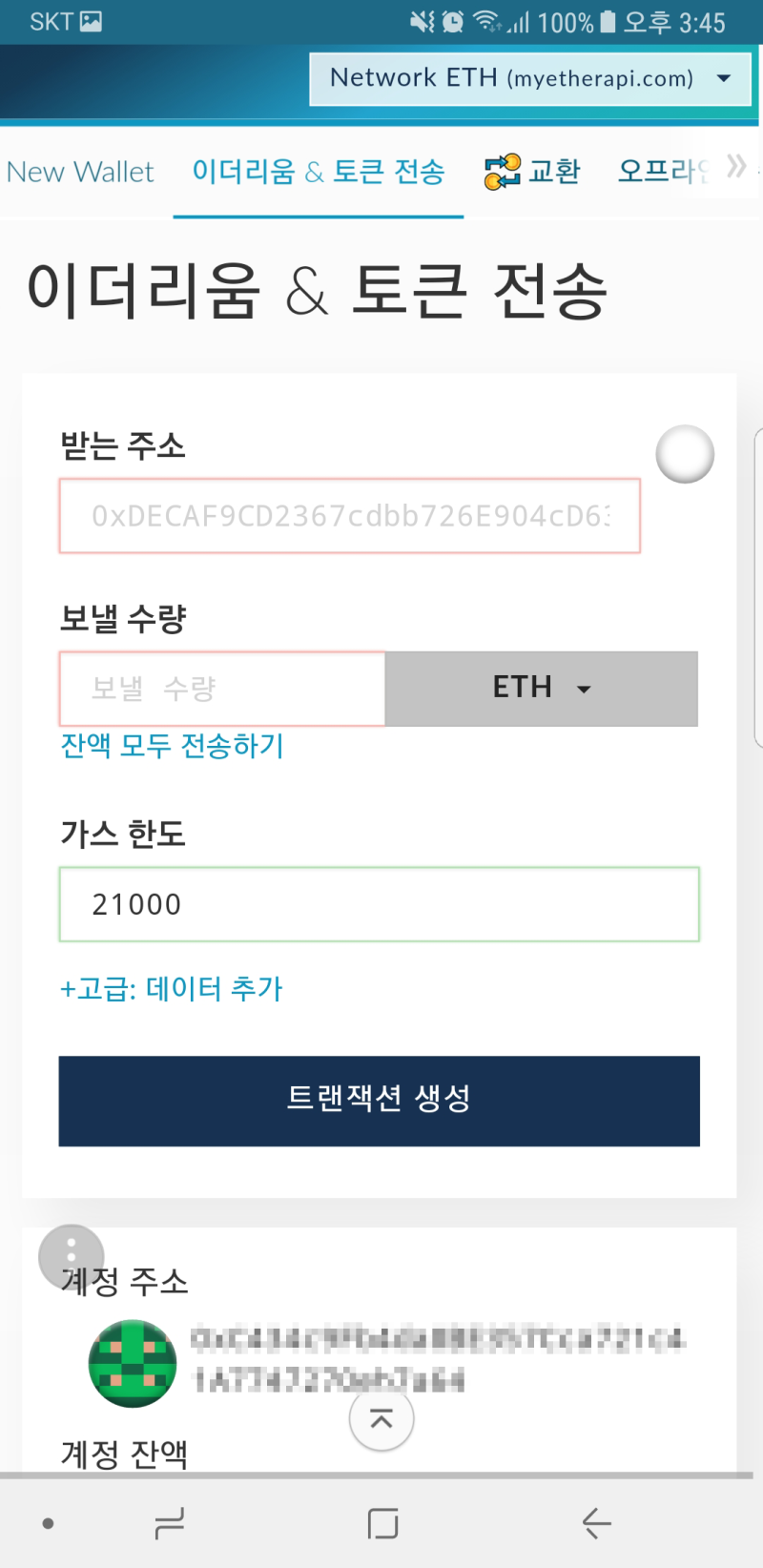Expand the double-chevron to reveal more tabs
The image size is (763, 1568).
tap(735, 166)
